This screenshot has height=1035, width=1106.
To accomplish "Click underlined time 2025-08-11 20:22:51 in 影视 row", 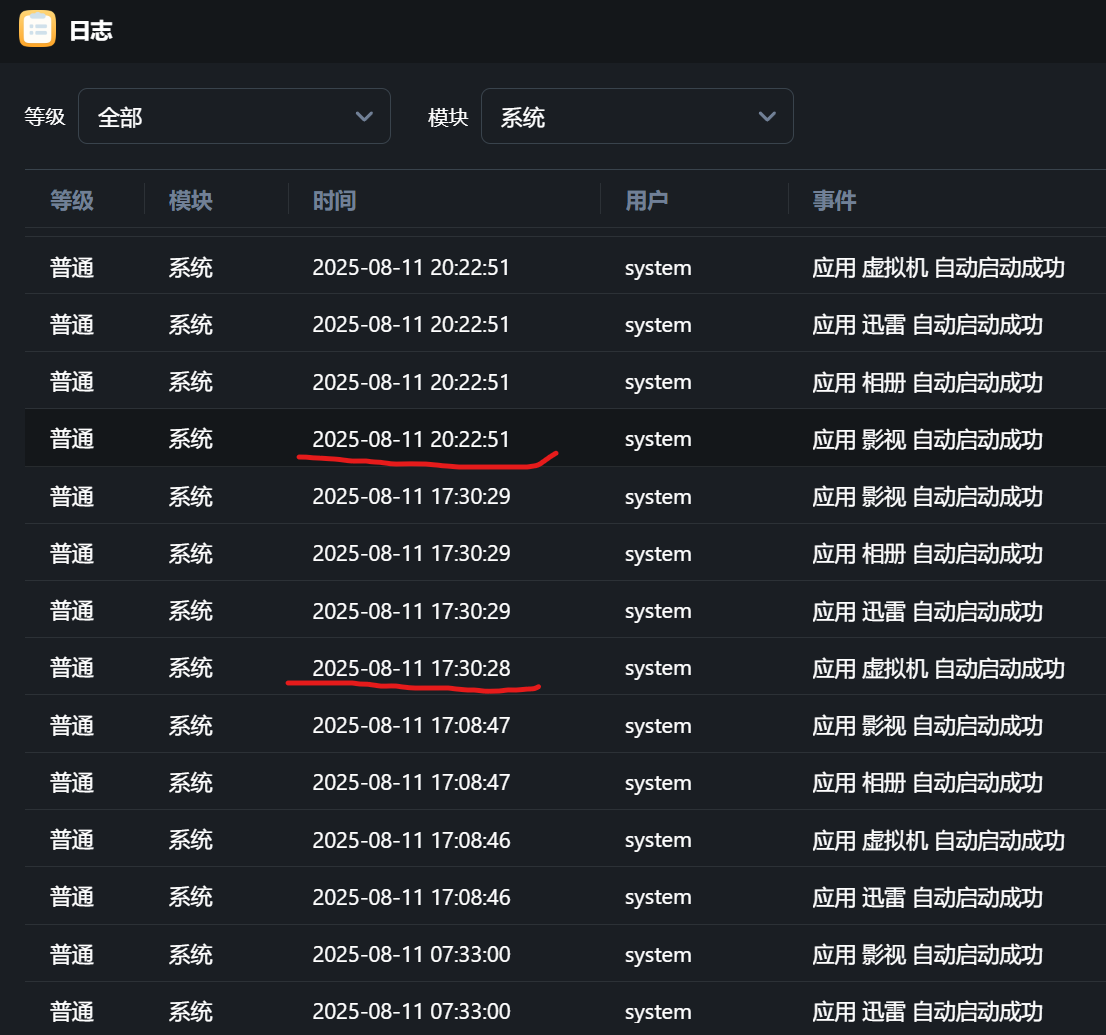I will 411,440.
